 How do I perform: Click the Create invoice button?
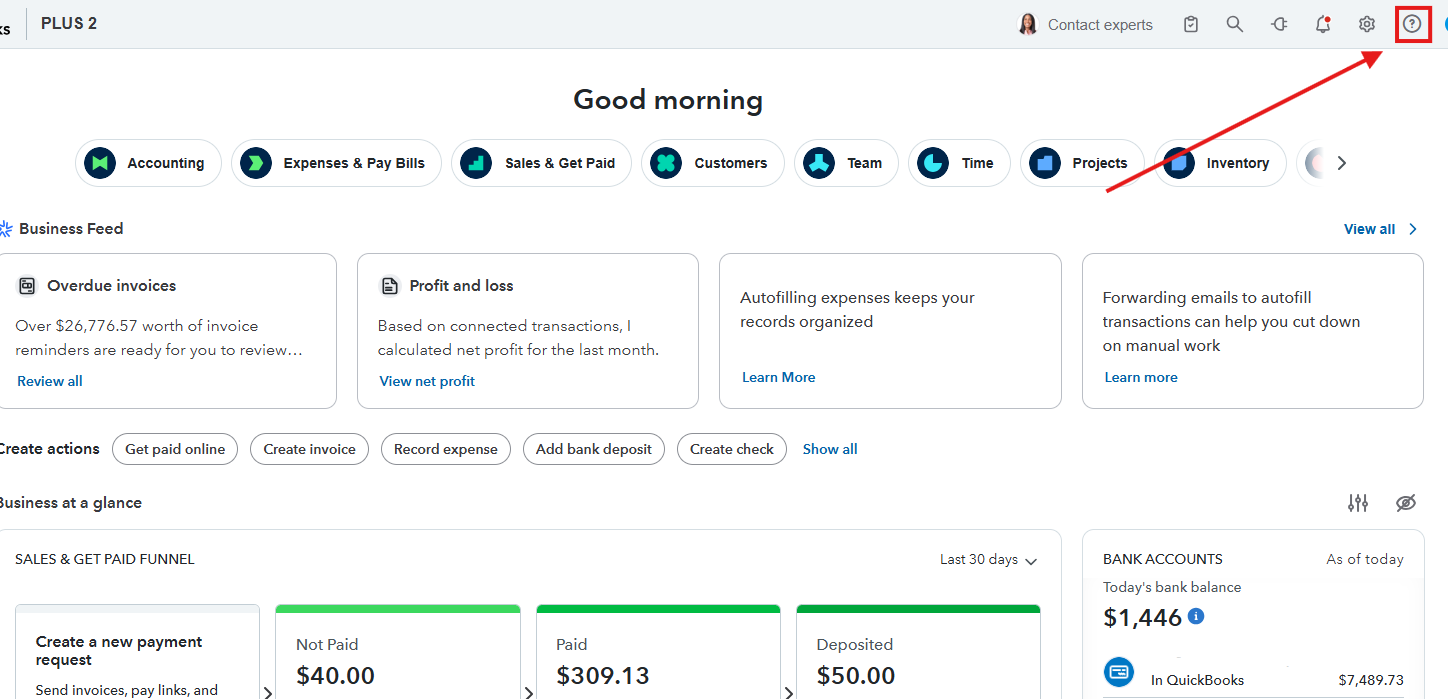[309, 449]
